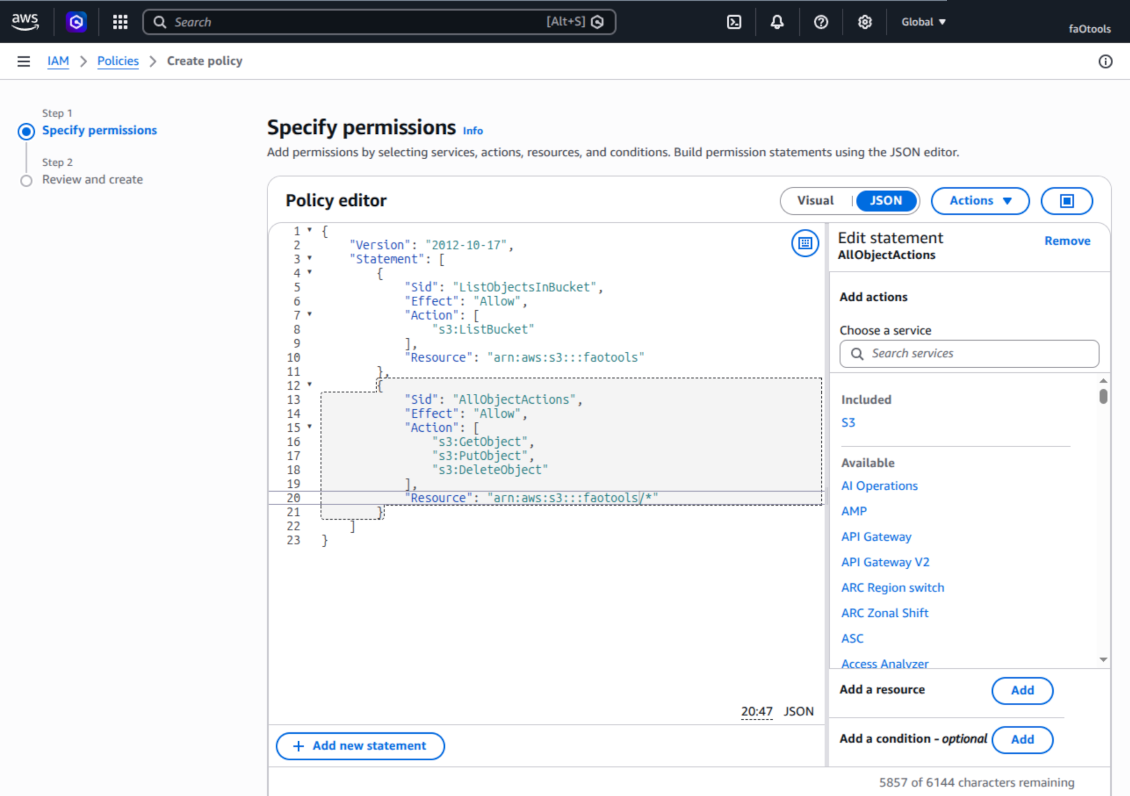Collapse the Action fold arrow on line 7
This screenshot has width=1130, height=796.
click(x=310, y=315)
